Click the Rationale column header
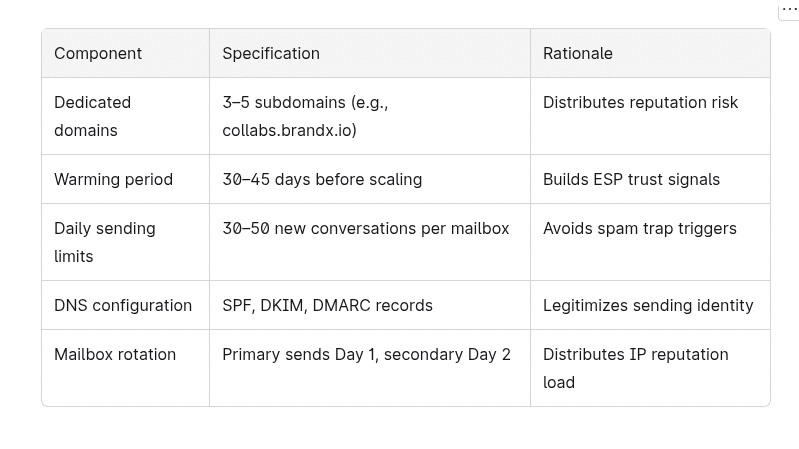This screenshot has height=449, width=799. (x=578, y=54)
